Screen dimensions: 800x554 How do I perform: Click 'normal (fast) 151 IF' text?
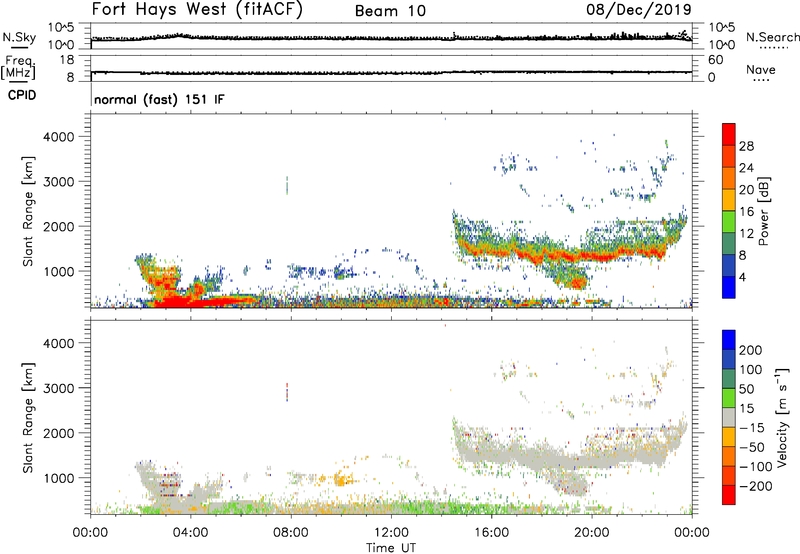[159, 99]
